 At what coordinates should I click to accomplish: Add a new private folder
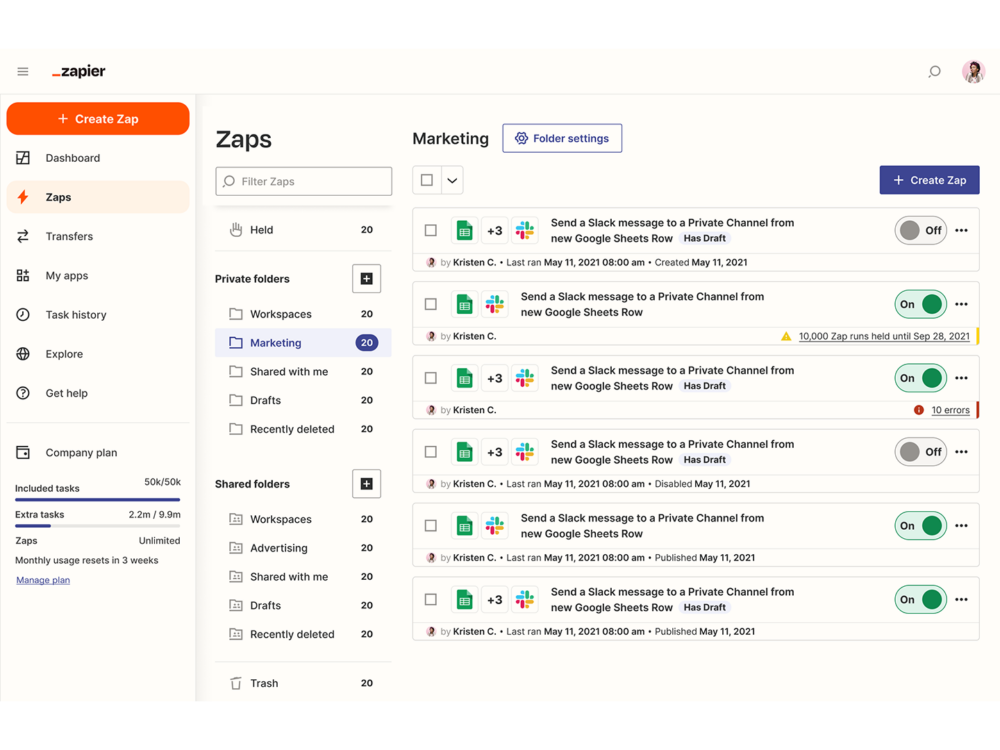pyautogui.click(x=366, y=279)
